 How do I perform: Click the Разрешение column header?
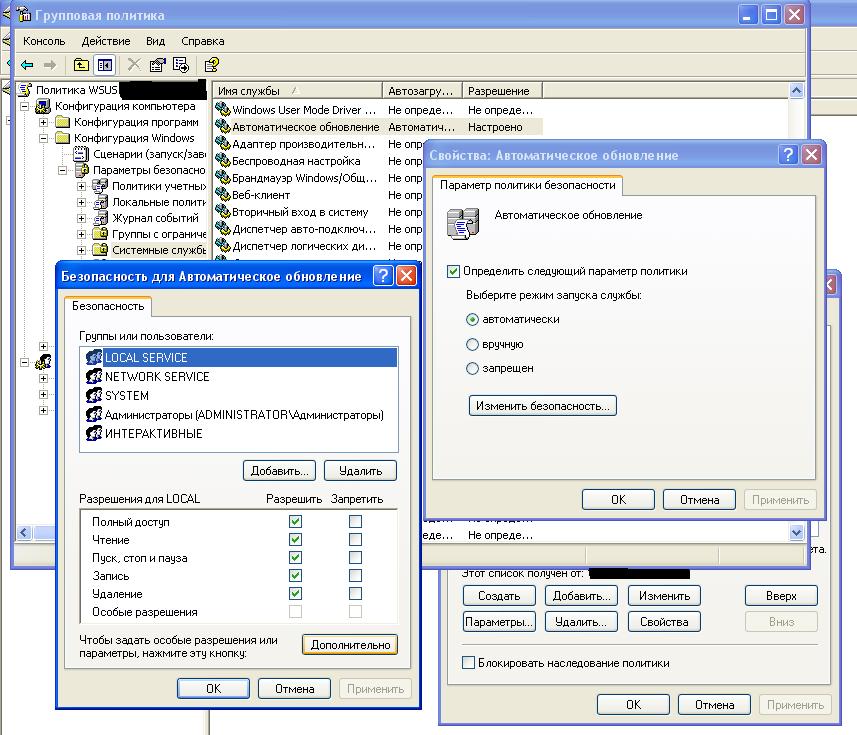[502, 91]
